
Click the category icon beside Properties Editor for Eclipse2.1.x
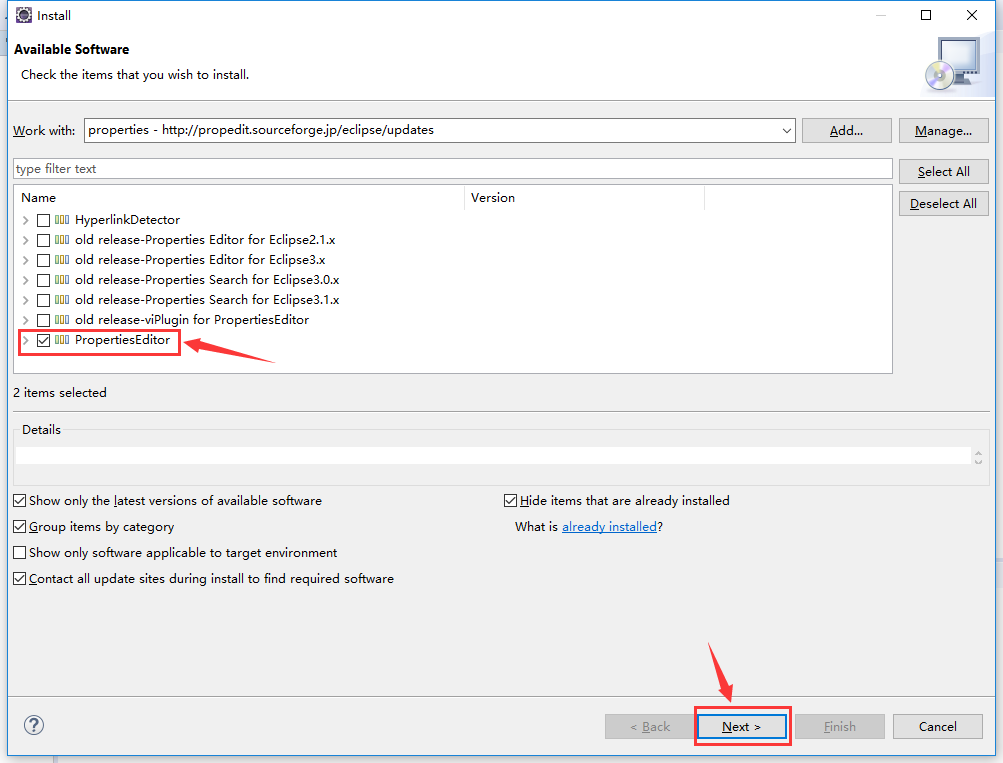[62, 240]
